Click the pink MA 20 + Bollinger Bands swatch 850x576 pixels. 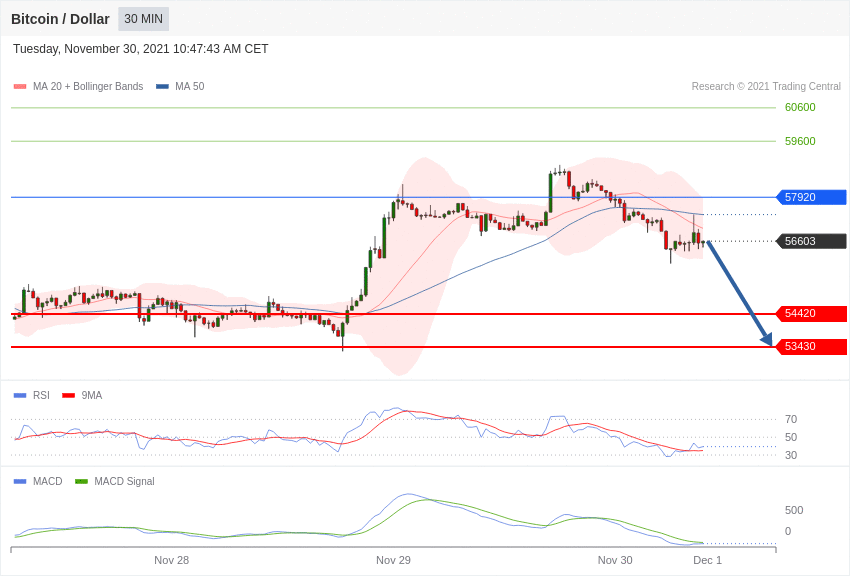[20, 86]
